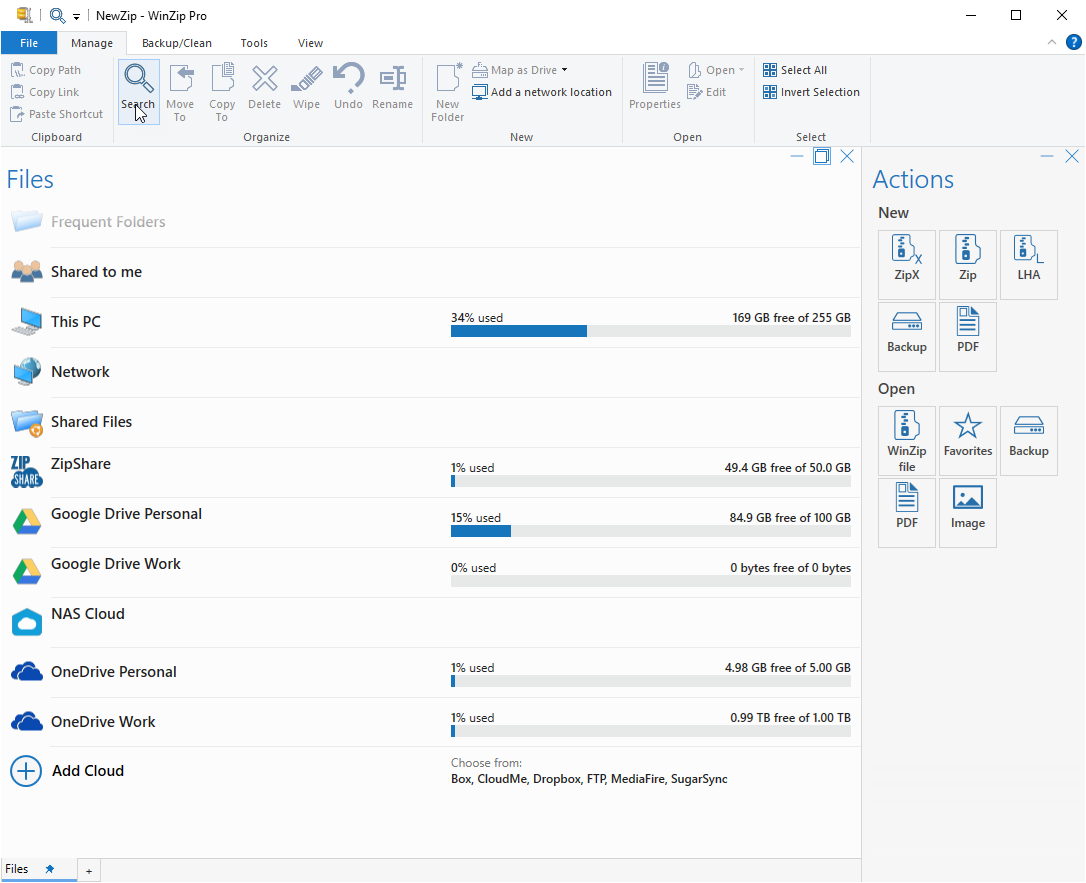Screen dimensions: 1086x883
Task: Pin the Files tab at bottom
Action: pyautogui.click(x=50, y=870)
